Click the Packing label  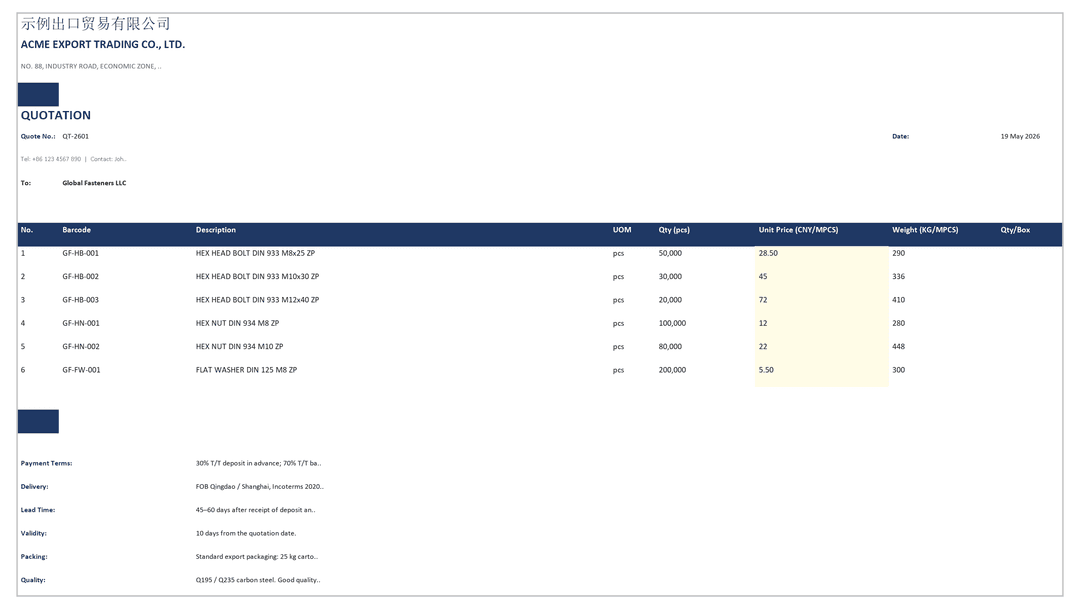point(34,557)
